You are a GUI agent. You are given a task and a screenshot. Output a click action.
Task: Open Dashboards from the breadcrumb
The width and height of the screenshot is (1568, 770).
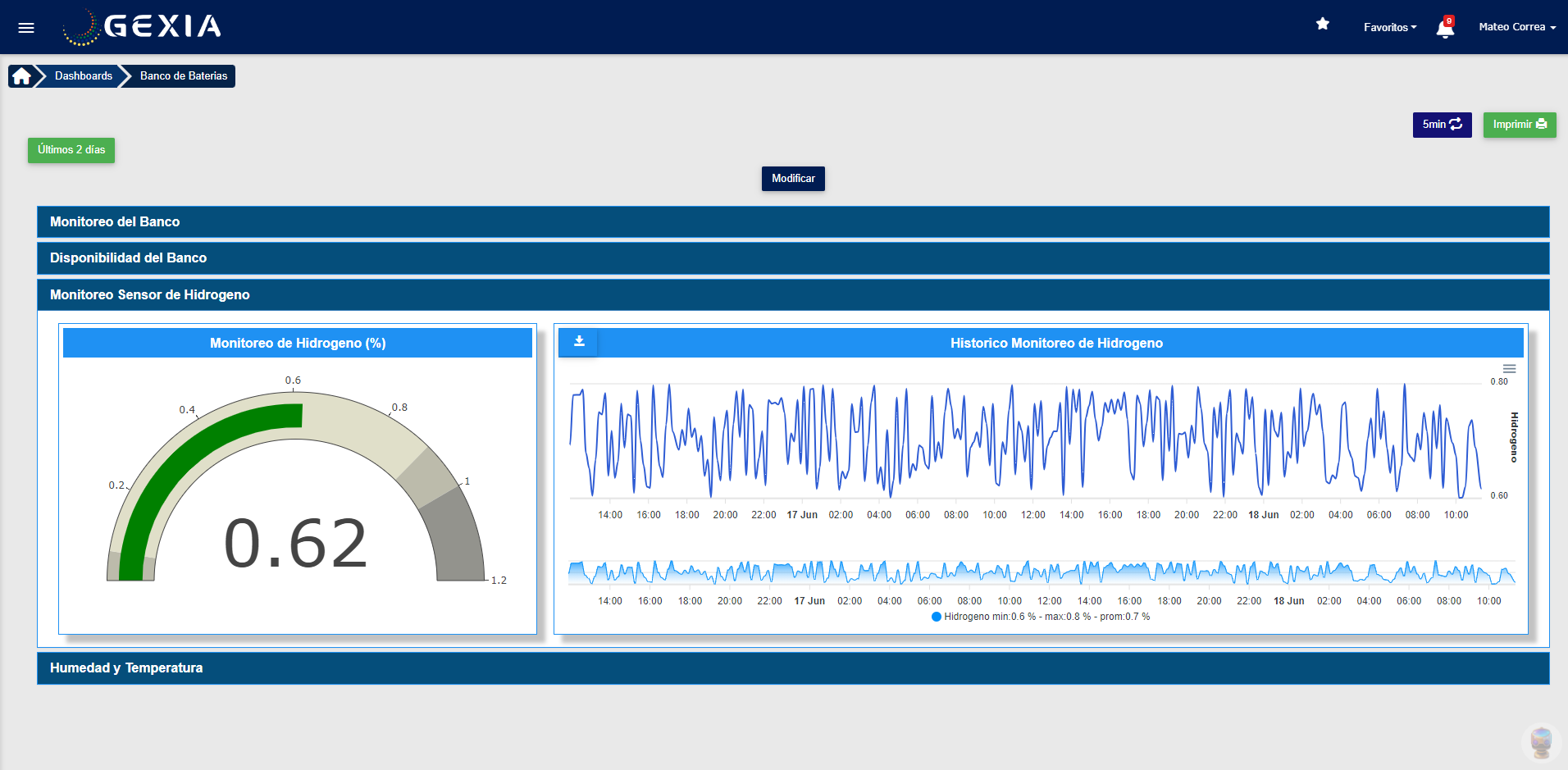[x=83, y=75]
